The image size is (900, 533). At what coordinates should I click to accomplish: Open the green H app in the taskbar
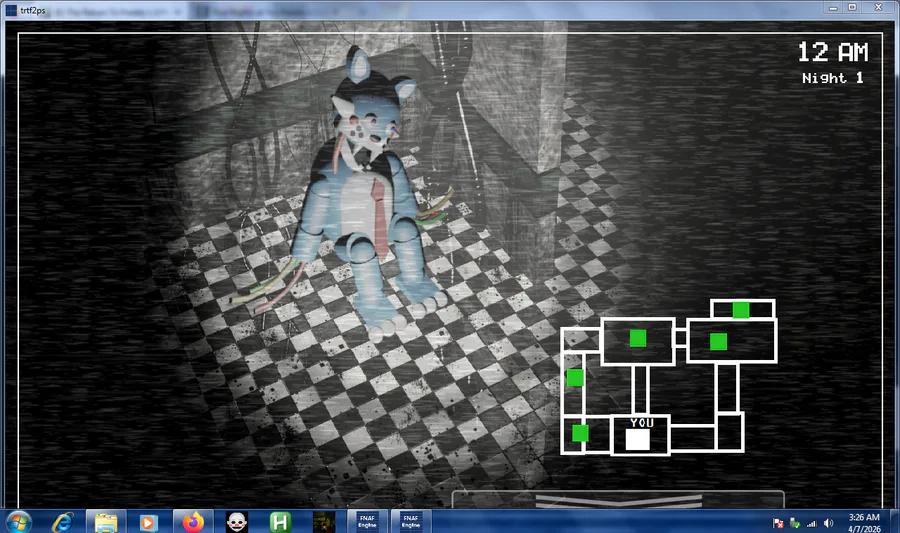[x=280, y=522]
